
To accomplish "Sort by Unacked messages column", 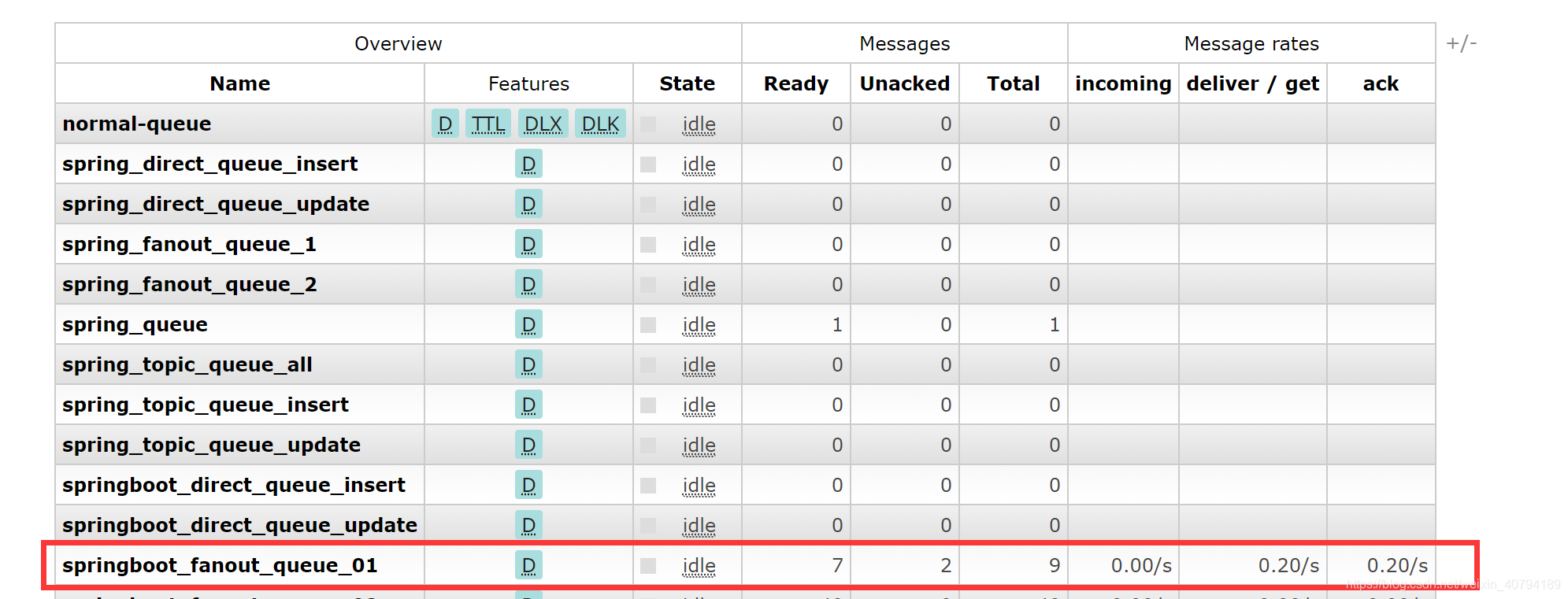I will (x=905, y=83).
